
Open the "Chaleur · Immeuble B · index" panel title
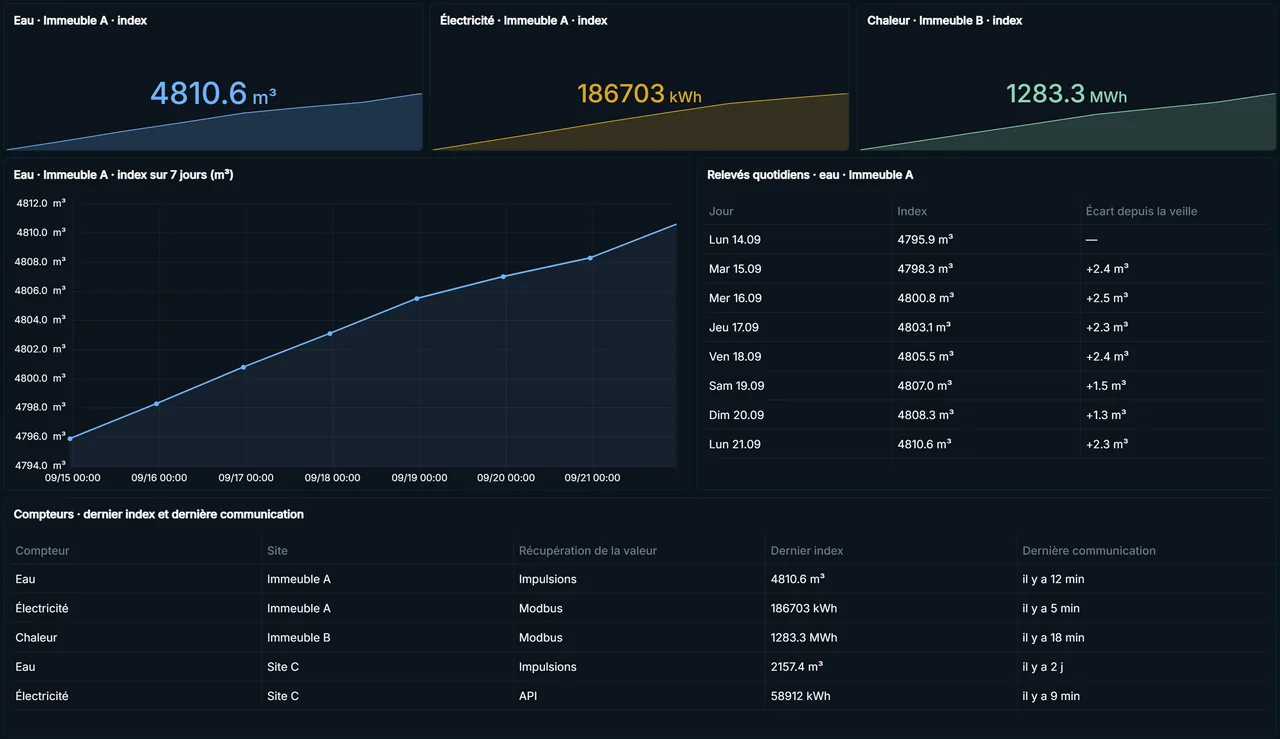click(944, 20)
